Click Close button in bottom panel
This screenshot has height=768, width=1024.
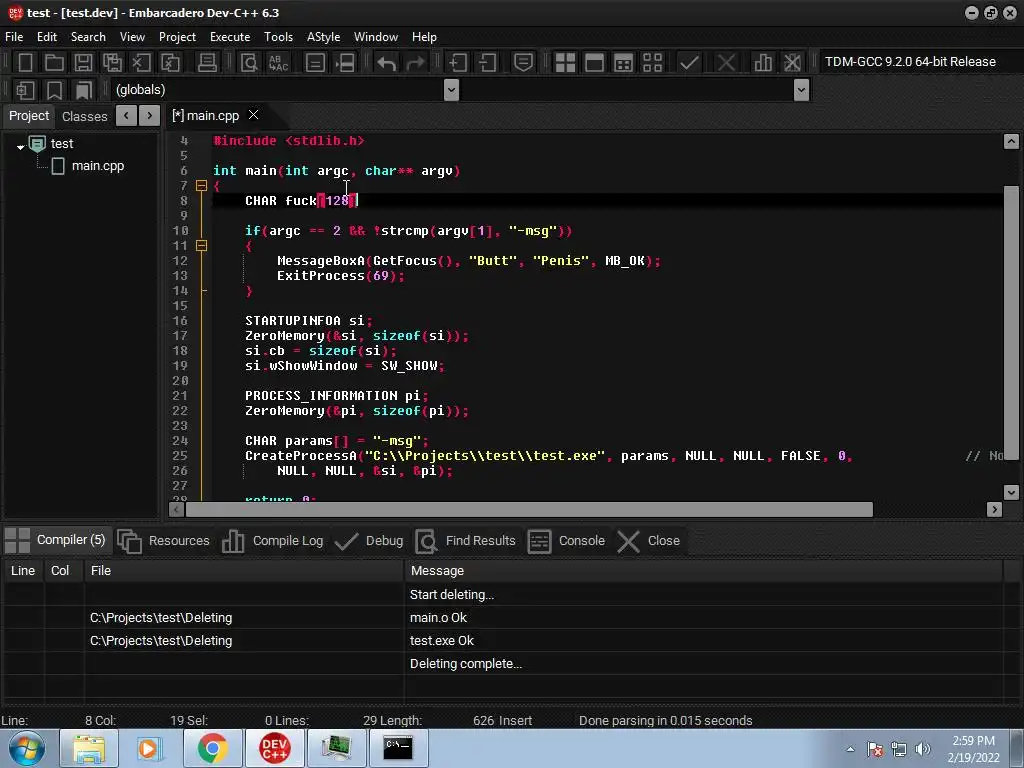coord(649,541)
